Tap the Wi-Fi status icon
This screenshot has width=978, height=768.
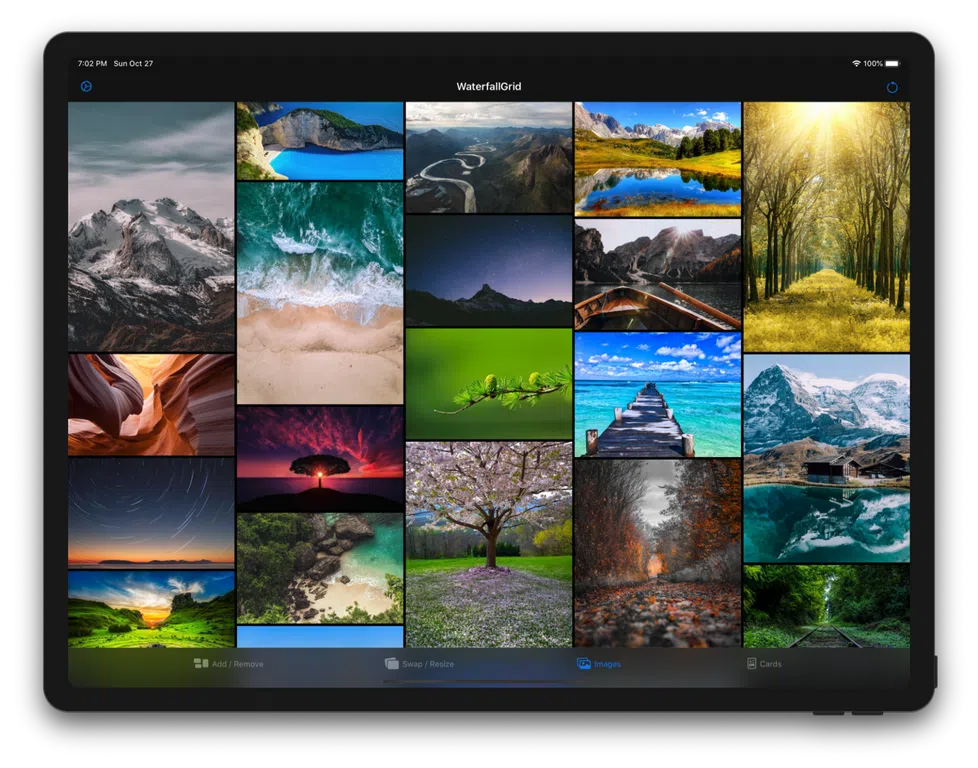click(856, 64)
